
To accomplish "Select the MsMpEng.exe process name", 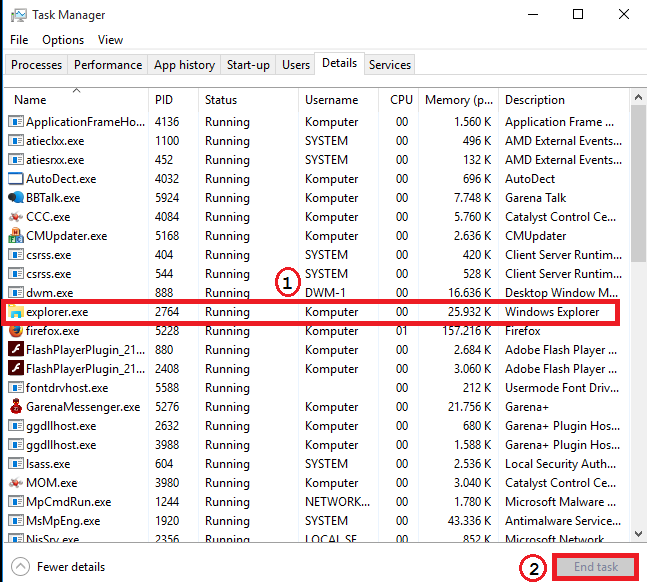I will coord(63,520).
